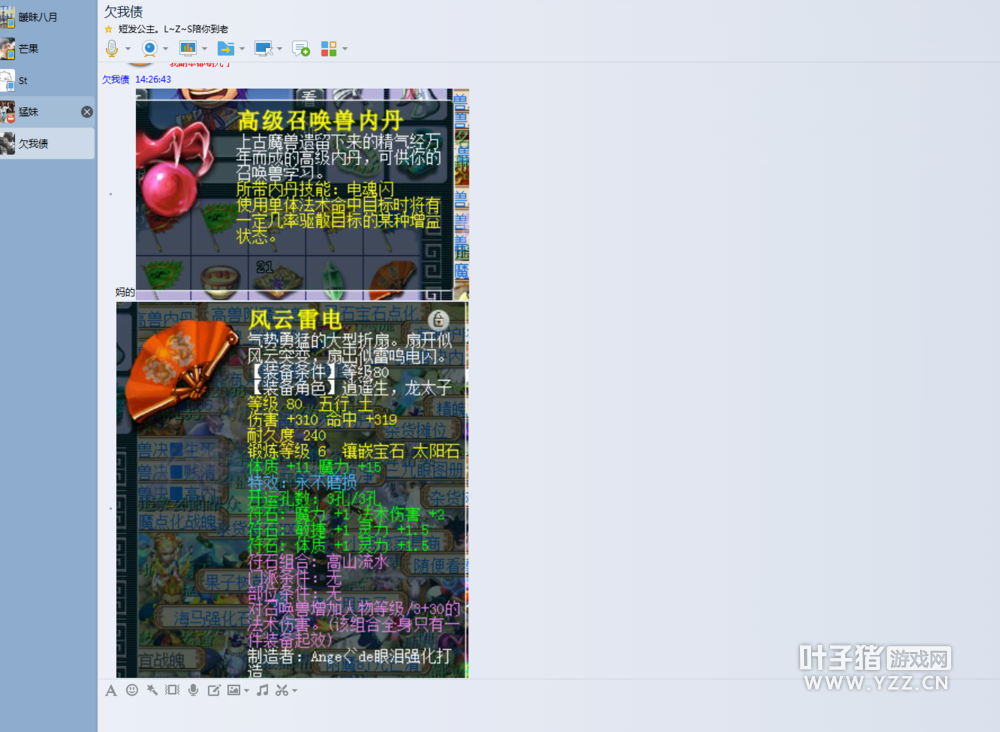This screenshot has width=1000, height=732.
Task: Click the 妈的 message text
Action: pyautogui.click(x=125, y=292)
